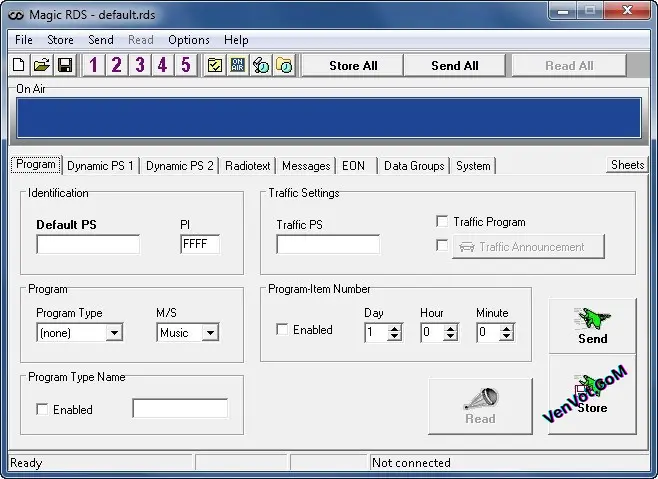This screenshot has height=479, width=658.
Task: Click the Save floppy disk icon
Action: [65, 65]
